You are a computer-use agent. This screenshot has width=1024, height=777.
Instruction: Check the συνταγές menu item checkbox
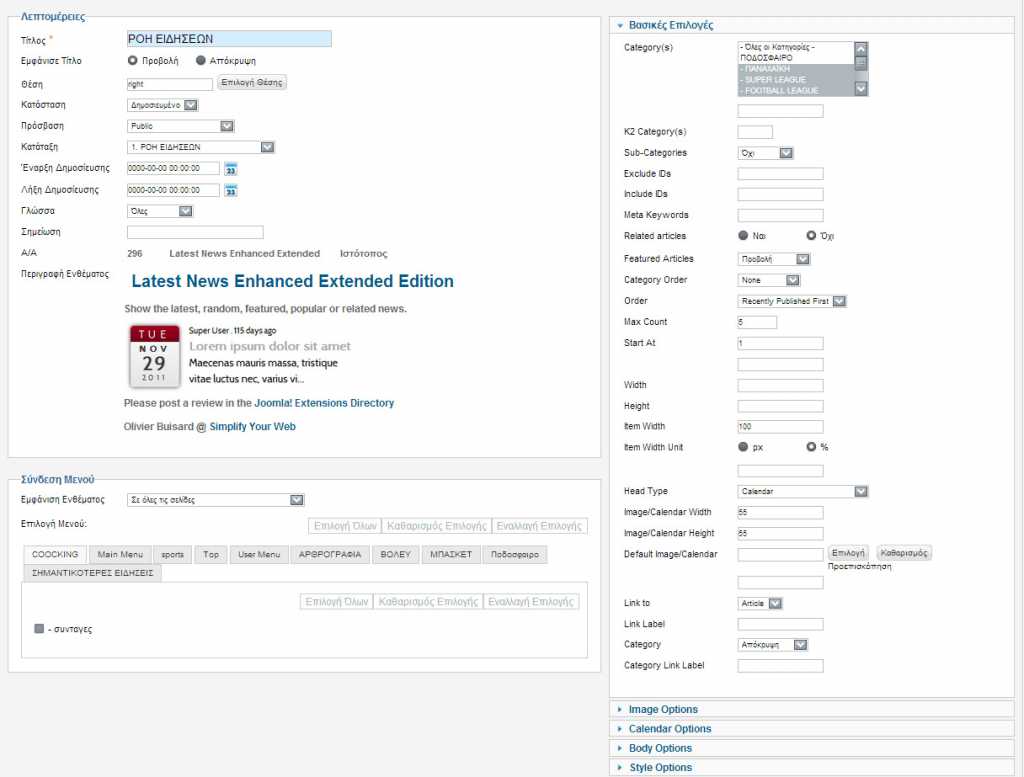pos(39,629)
